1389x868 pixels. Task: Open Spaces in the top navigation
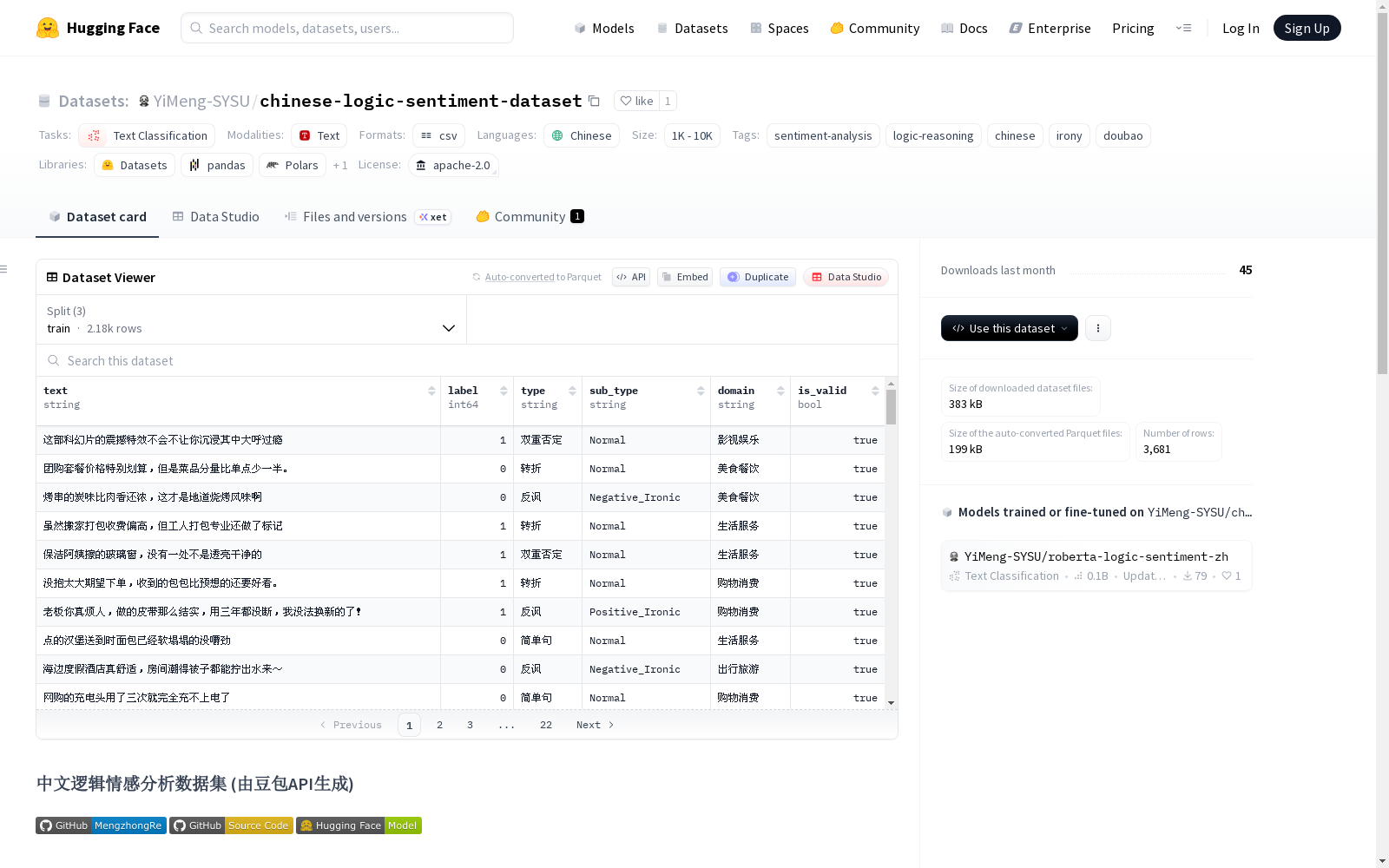click(x=780, y=28)
